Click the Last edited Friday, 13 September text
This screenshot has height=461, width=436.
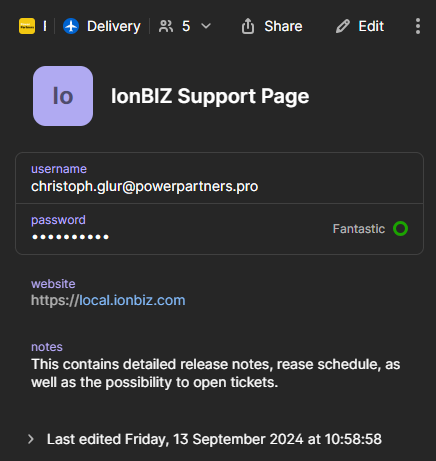(x=214, y=439)
